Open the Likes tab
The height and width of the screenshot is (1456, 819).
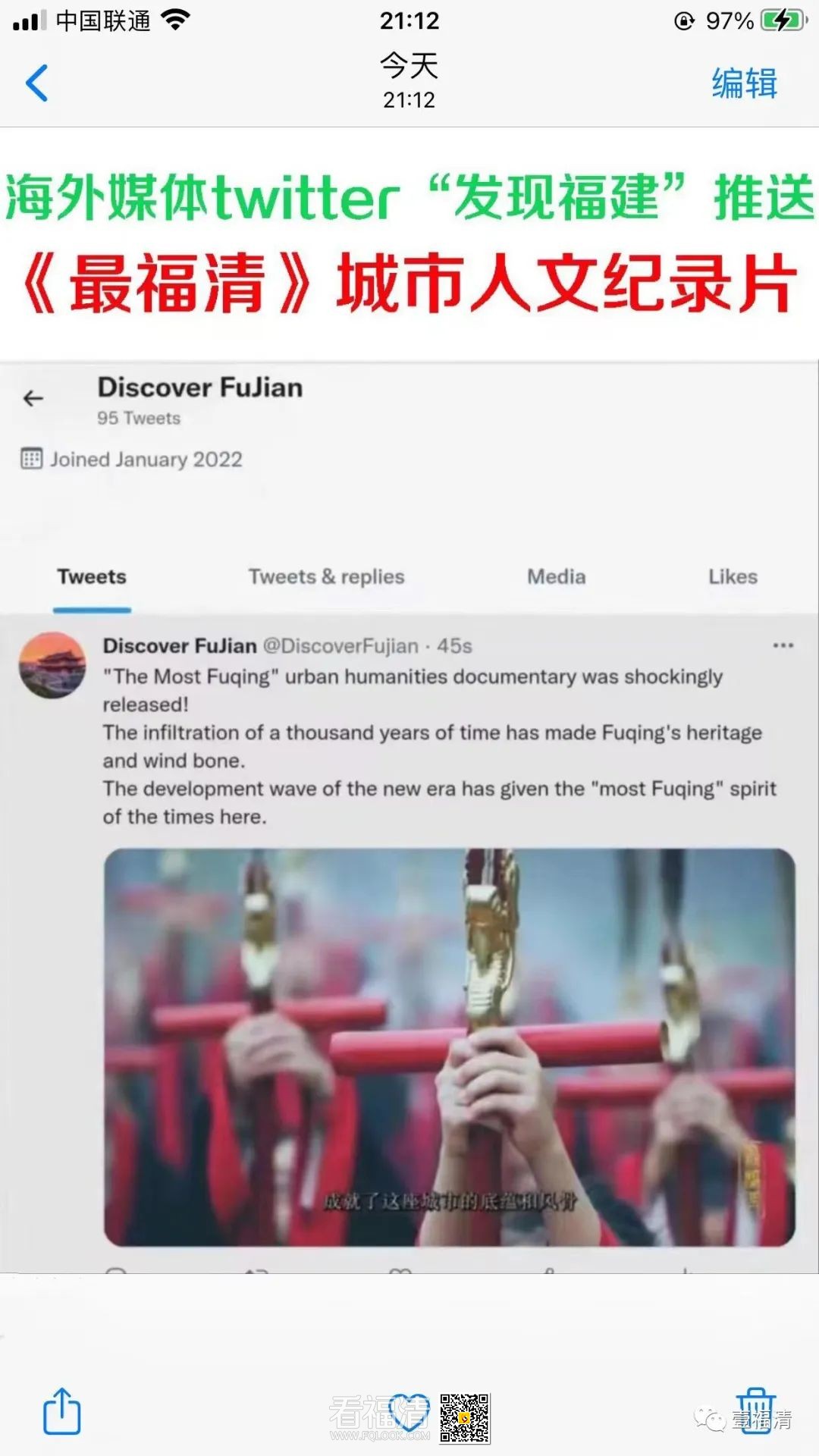[x=733, y=577]
